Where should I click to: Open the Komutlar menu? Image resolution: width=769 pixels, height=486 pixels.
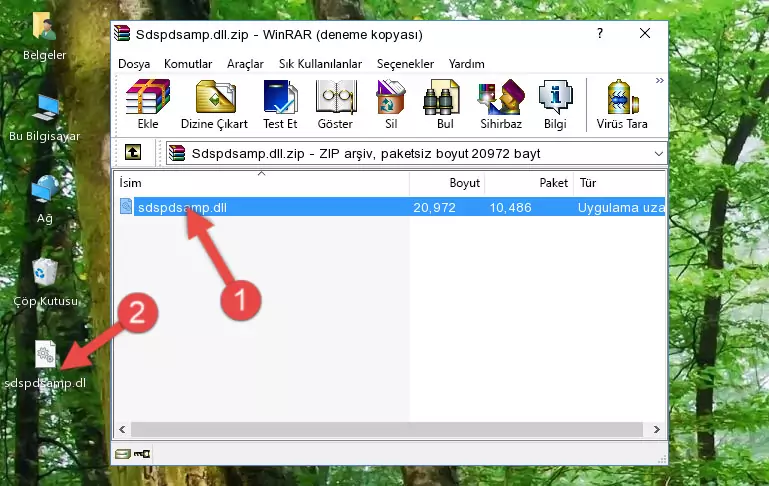(188, 64)
